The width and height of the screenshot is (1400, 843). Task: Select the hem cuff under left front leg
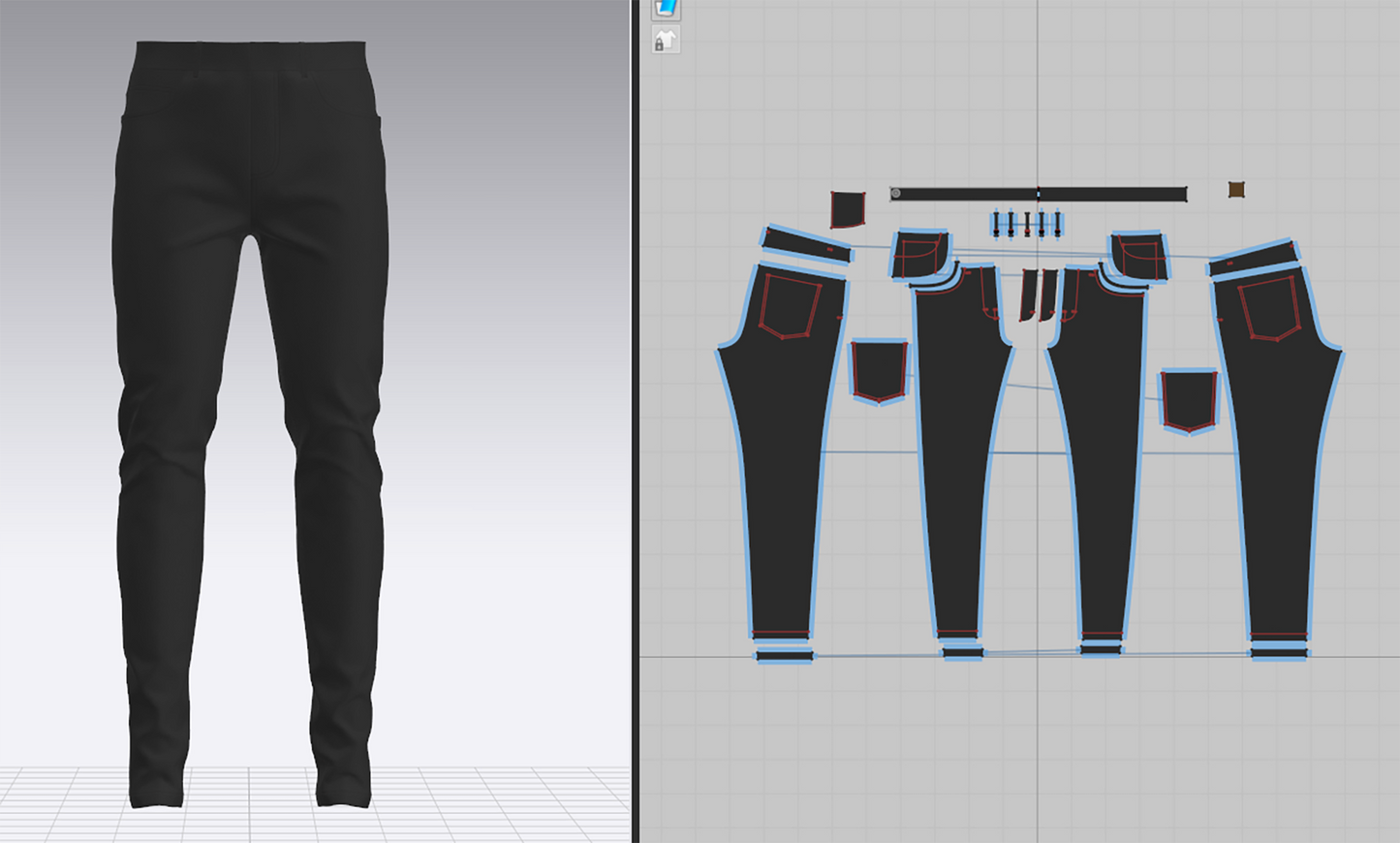pos(962,654)
